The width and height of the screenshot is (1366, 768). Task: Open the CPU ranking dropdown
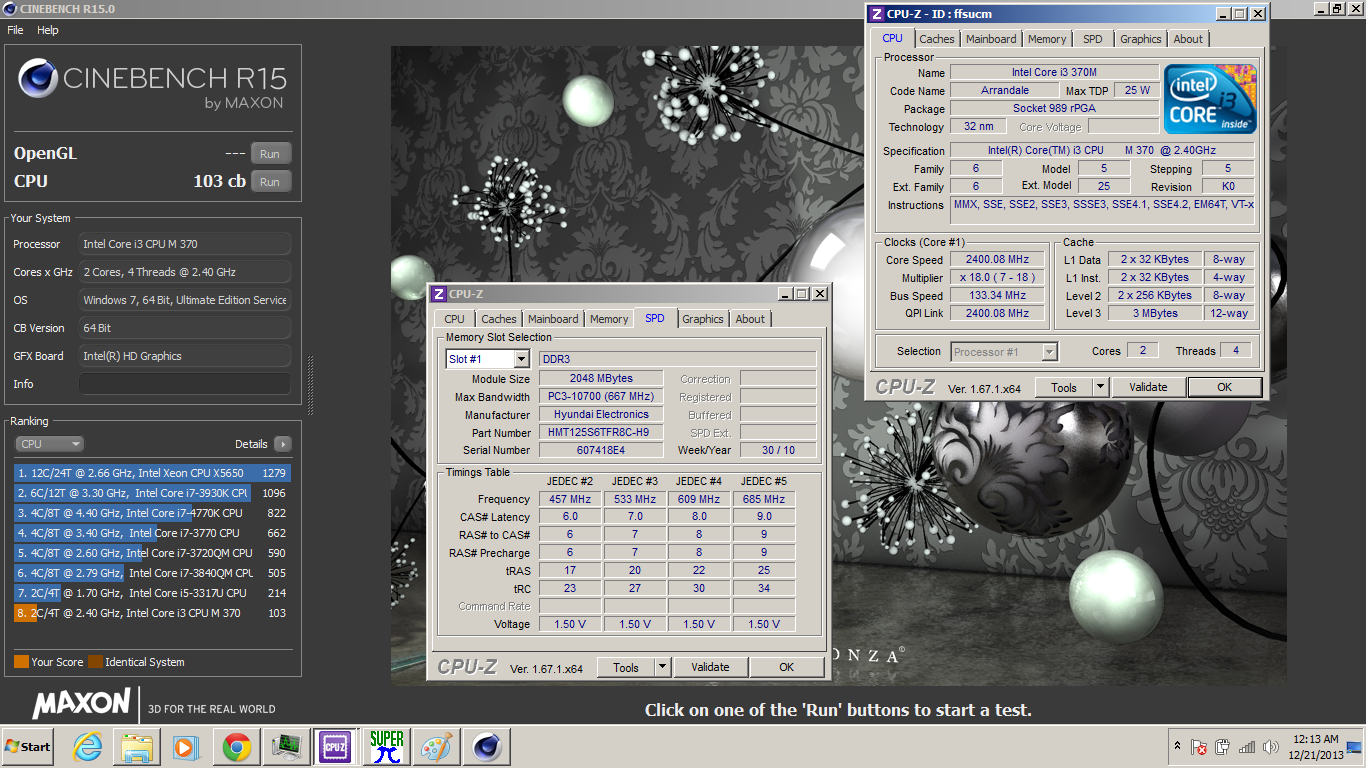(x=49, y=444)
